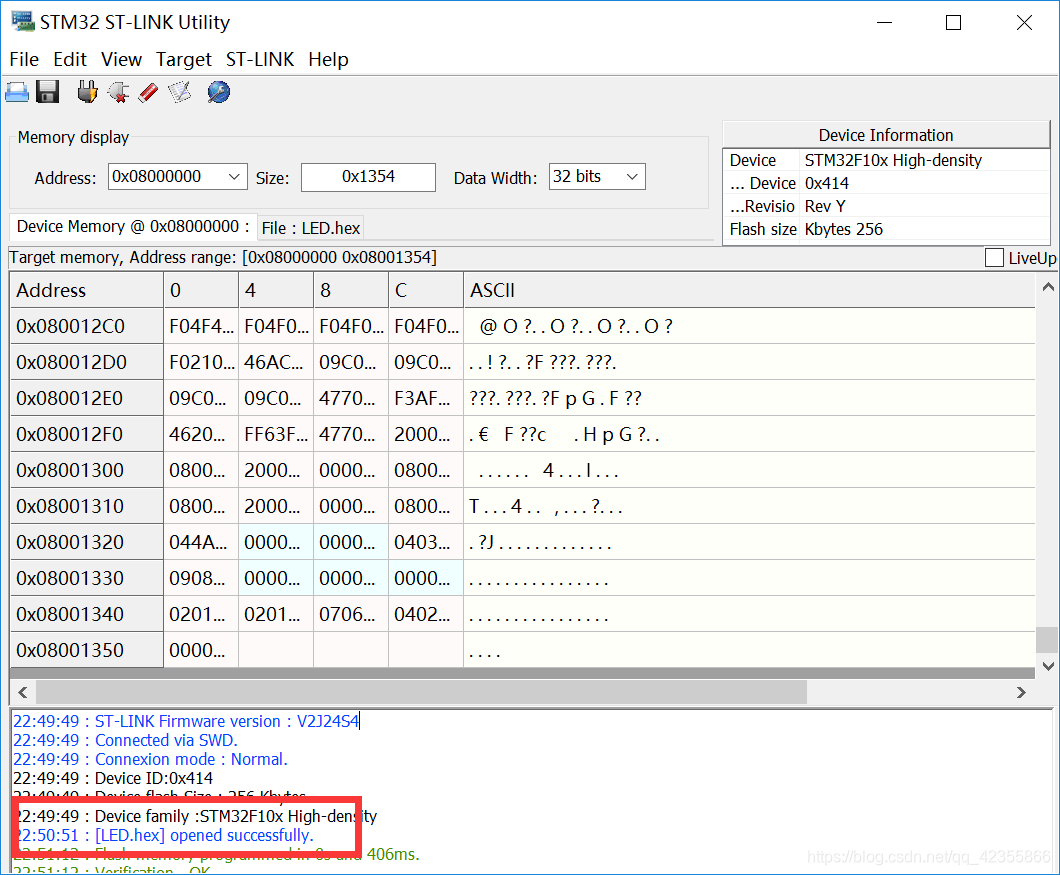Click the memory table scroll down arrow

click(1048, 665)
